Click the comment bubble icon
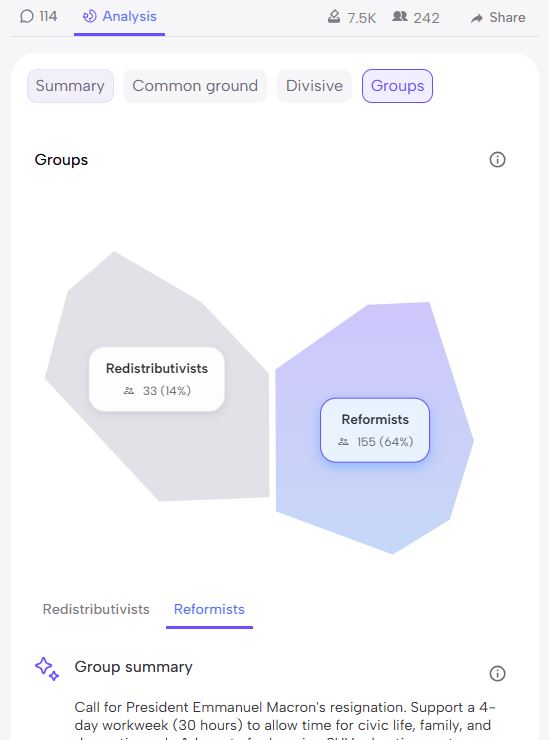Viewport: 549px width, 740px height. [27, 17]
